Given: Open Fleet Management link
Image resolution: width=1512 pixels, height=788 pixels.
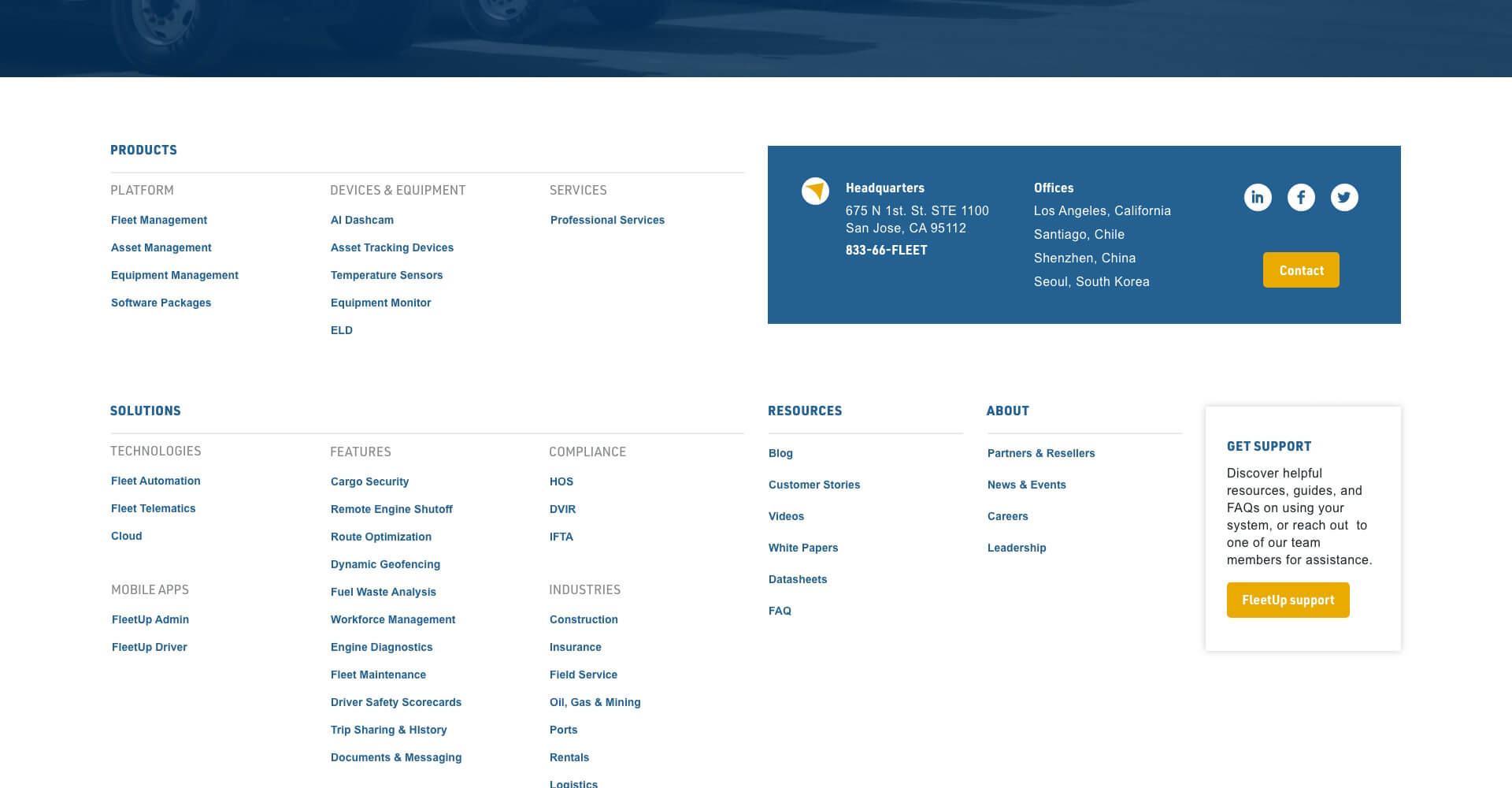Looking at the screenshot, I should (x=159, y=220).
